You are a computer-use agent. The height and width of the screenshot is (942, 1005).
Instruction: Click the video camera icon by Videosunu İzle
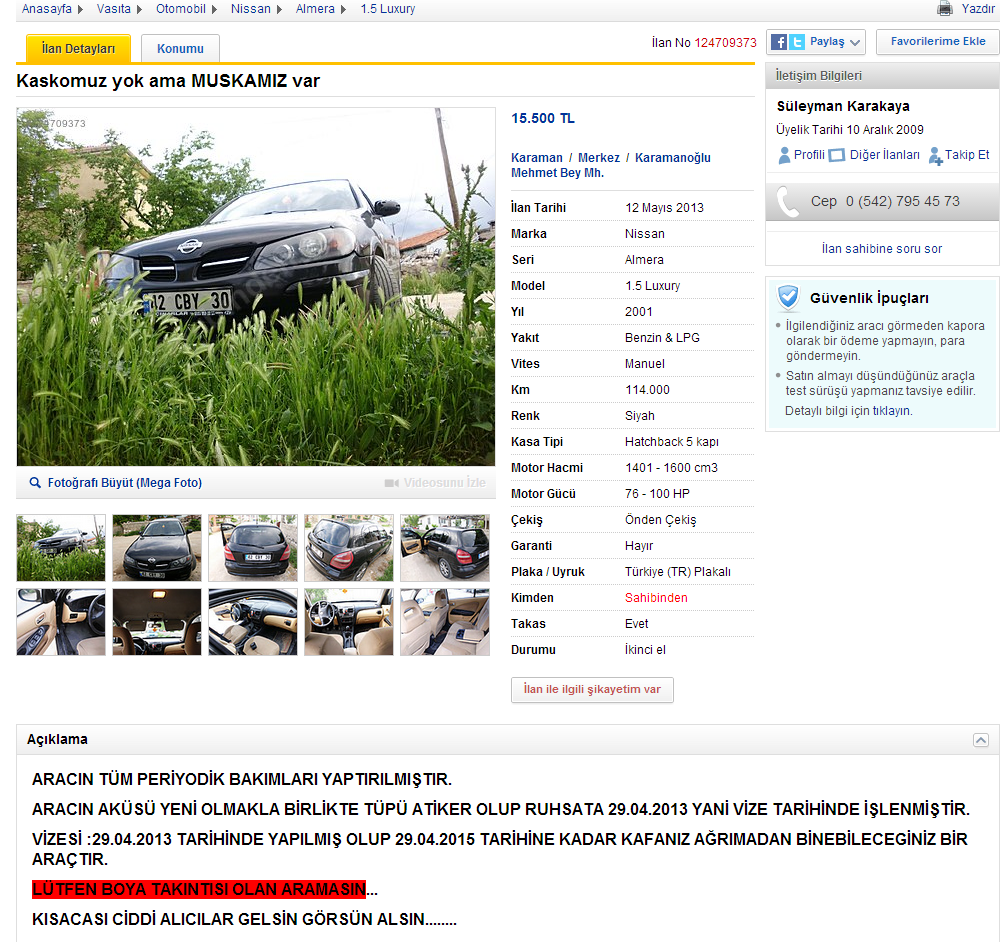[392, 483]
